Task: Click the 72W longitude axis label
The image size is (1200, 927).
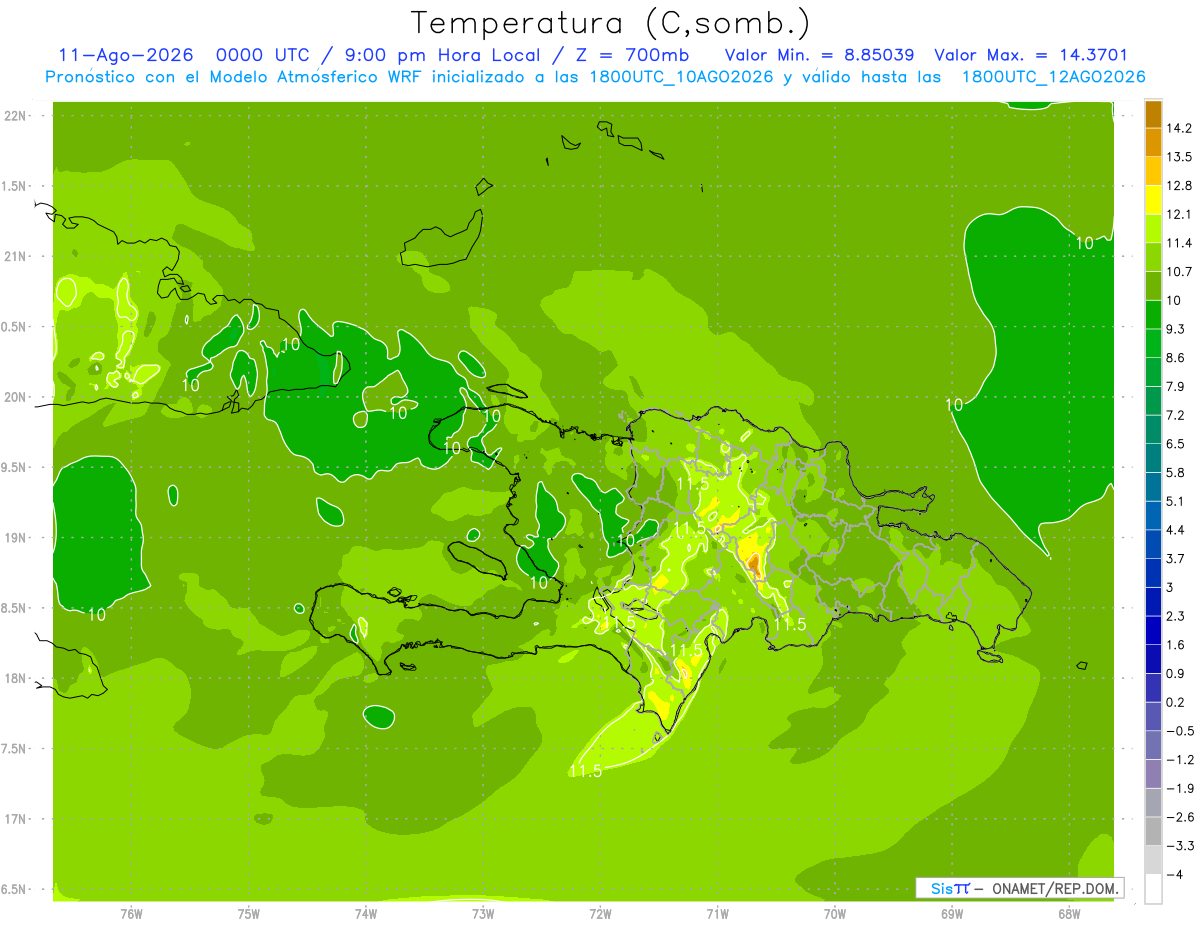Action: 600,913
